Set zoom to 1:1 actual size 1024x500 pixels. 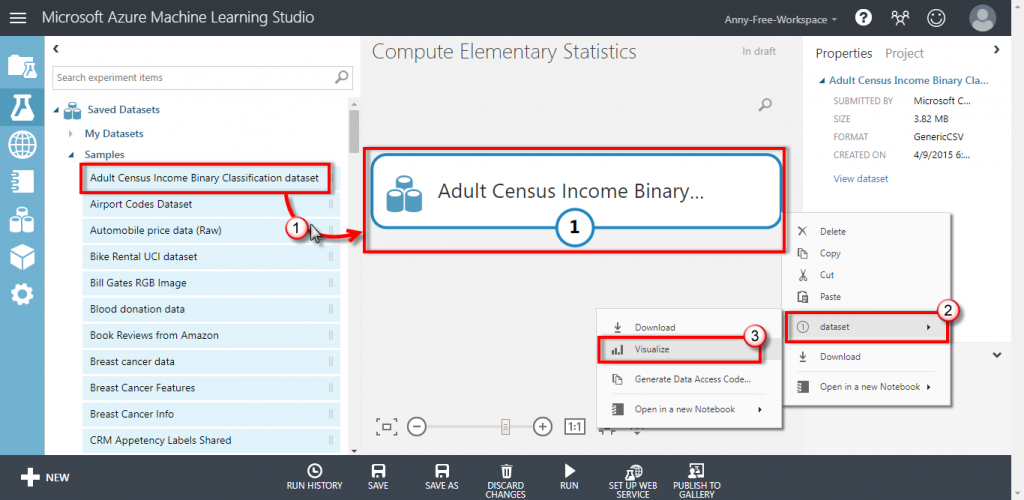(x=575, y=427)
